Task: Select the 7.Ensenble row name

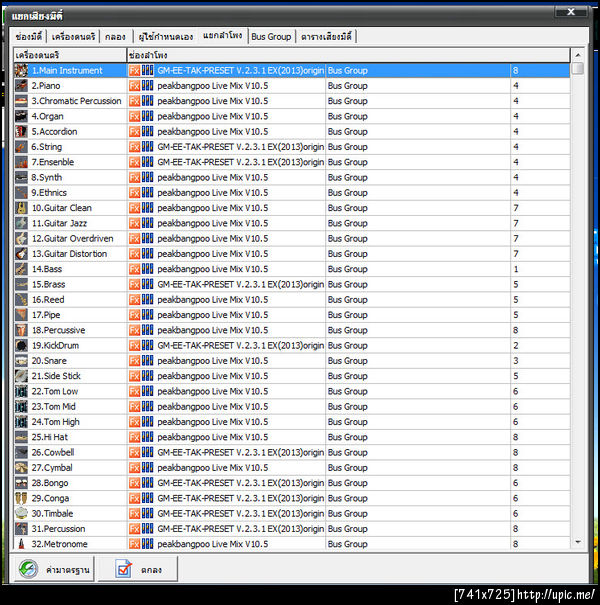Action: pyautogui.click(x=52, y=162)
